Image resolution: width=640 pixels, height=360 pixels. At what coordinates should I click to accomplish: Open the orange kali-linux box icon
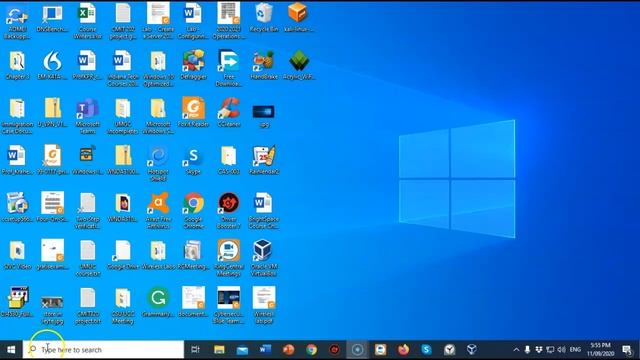(298, 17)
